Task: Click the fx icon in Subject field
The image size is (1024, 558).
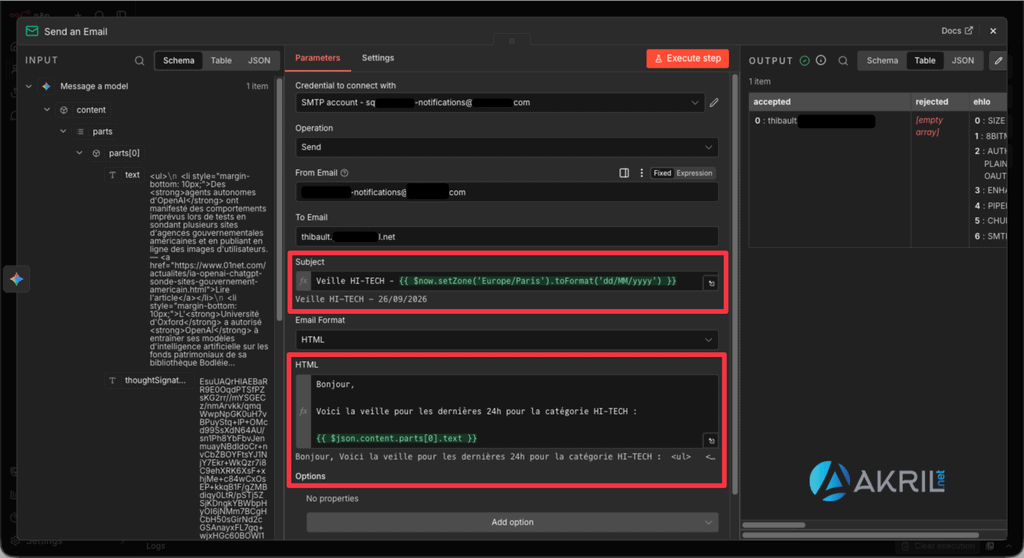Action: click(x=303, y=281)
